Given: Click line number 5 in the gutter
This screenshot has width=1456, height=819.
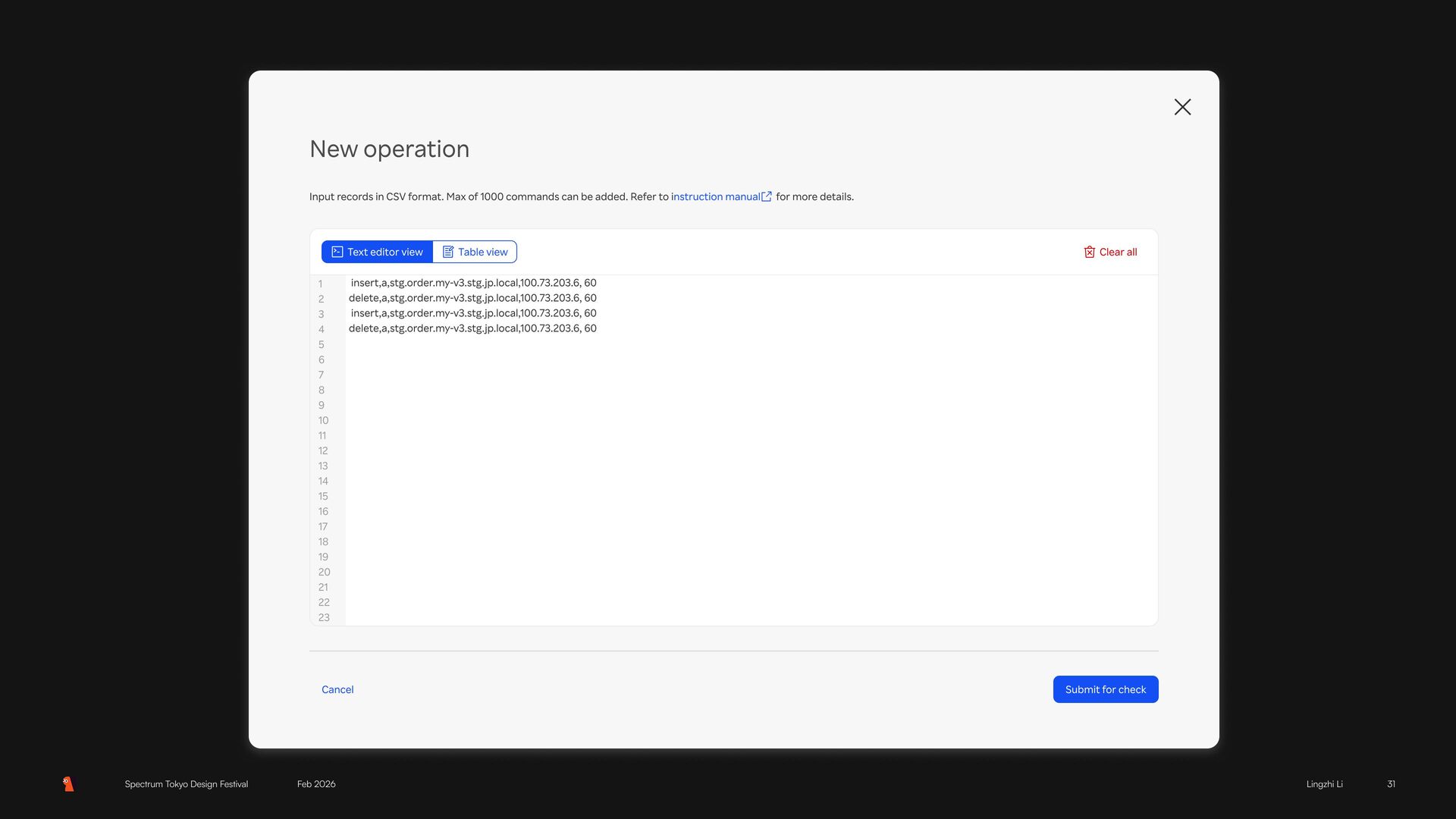Looking at the screenshot, I should (322, 344).
